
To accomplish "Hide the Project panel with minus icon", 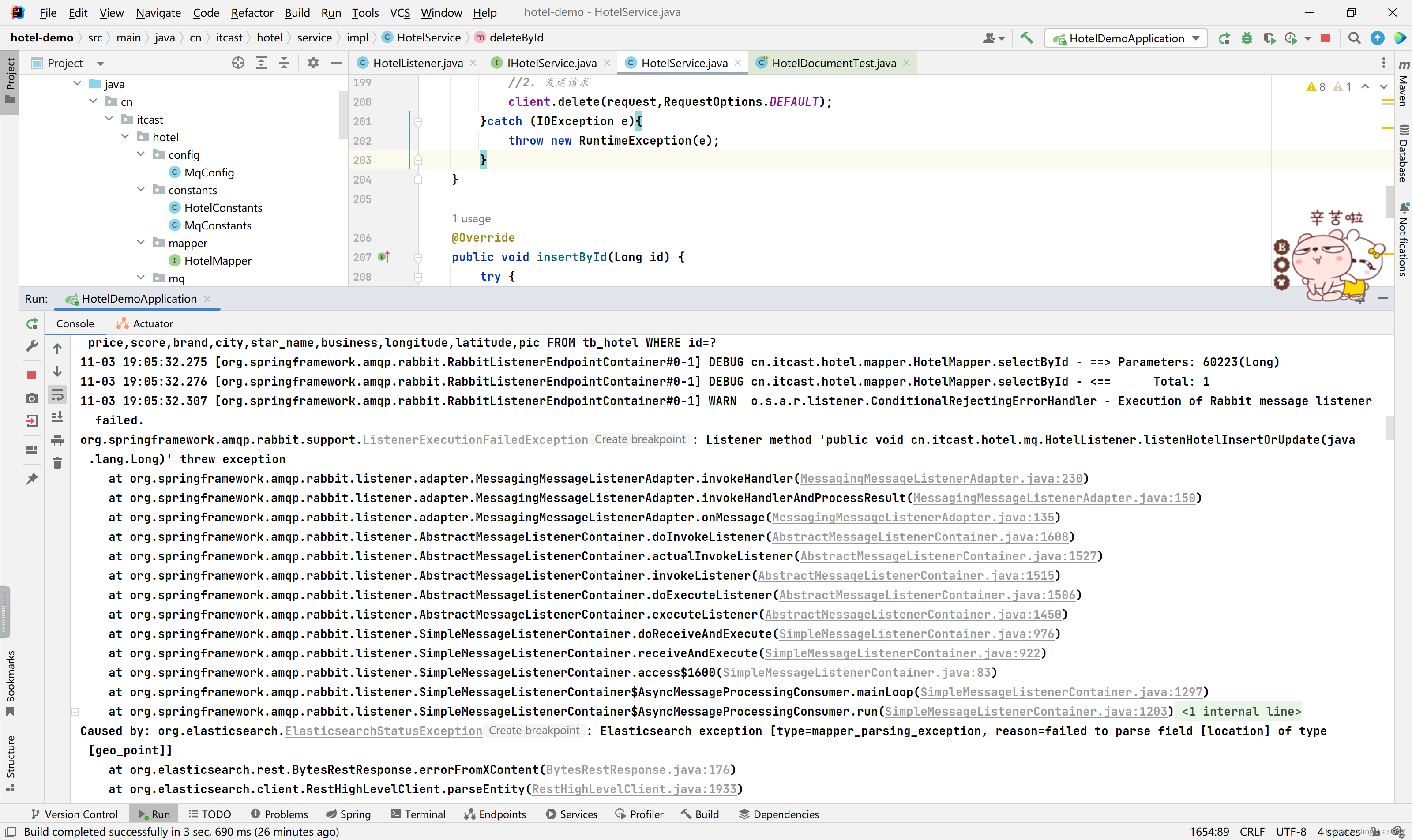I will tap(336, 63).
